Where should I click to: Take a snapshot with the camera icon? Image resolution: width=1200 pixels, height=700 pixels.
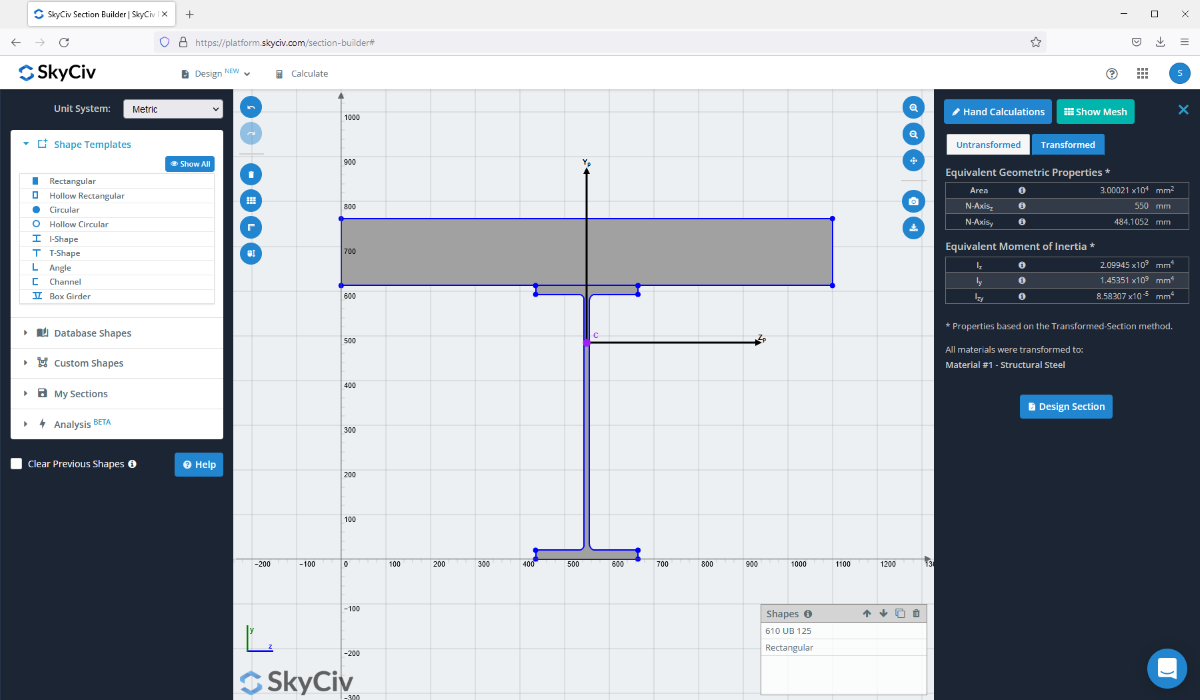[913, 200]
